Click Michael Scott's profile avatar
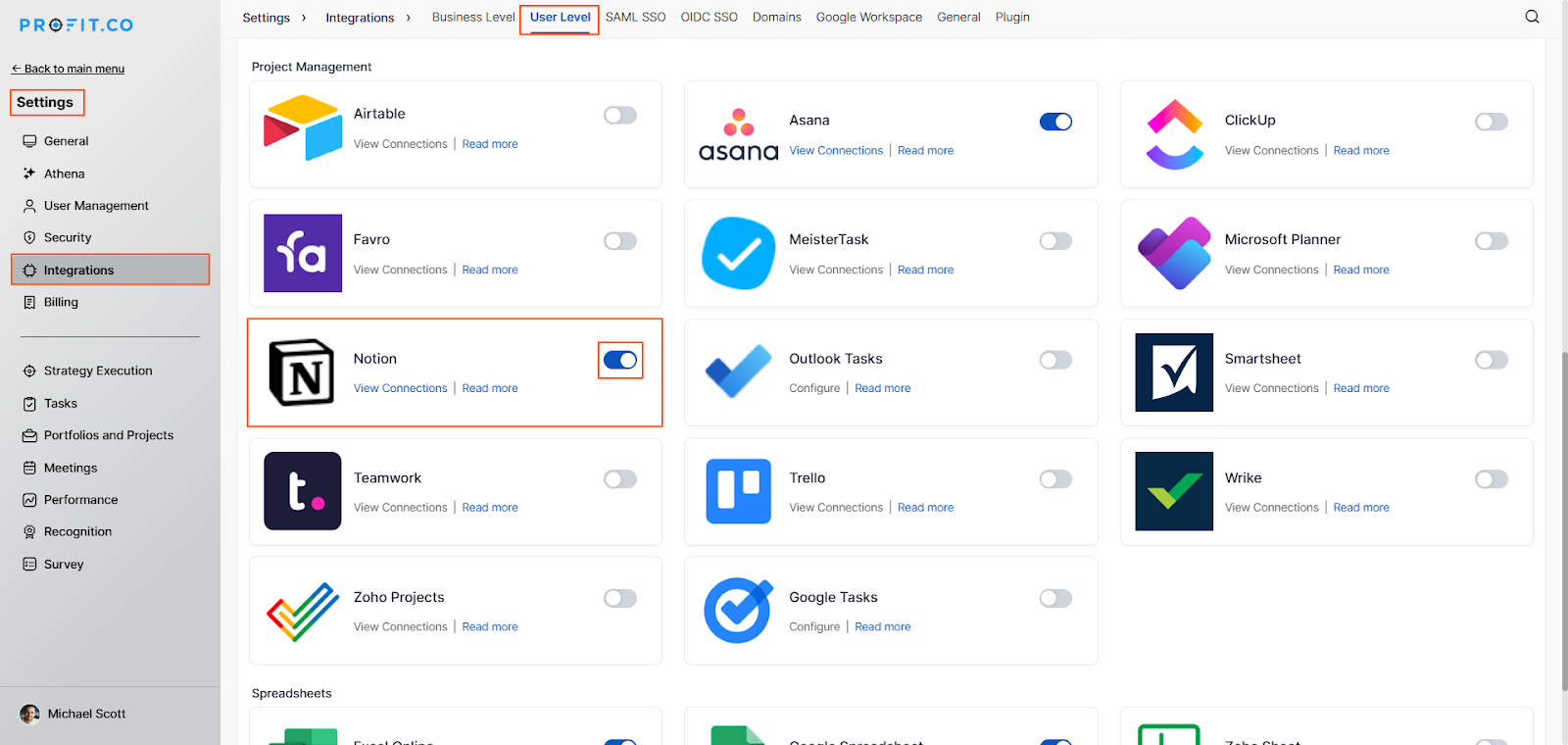 click(x=29, y=714)
